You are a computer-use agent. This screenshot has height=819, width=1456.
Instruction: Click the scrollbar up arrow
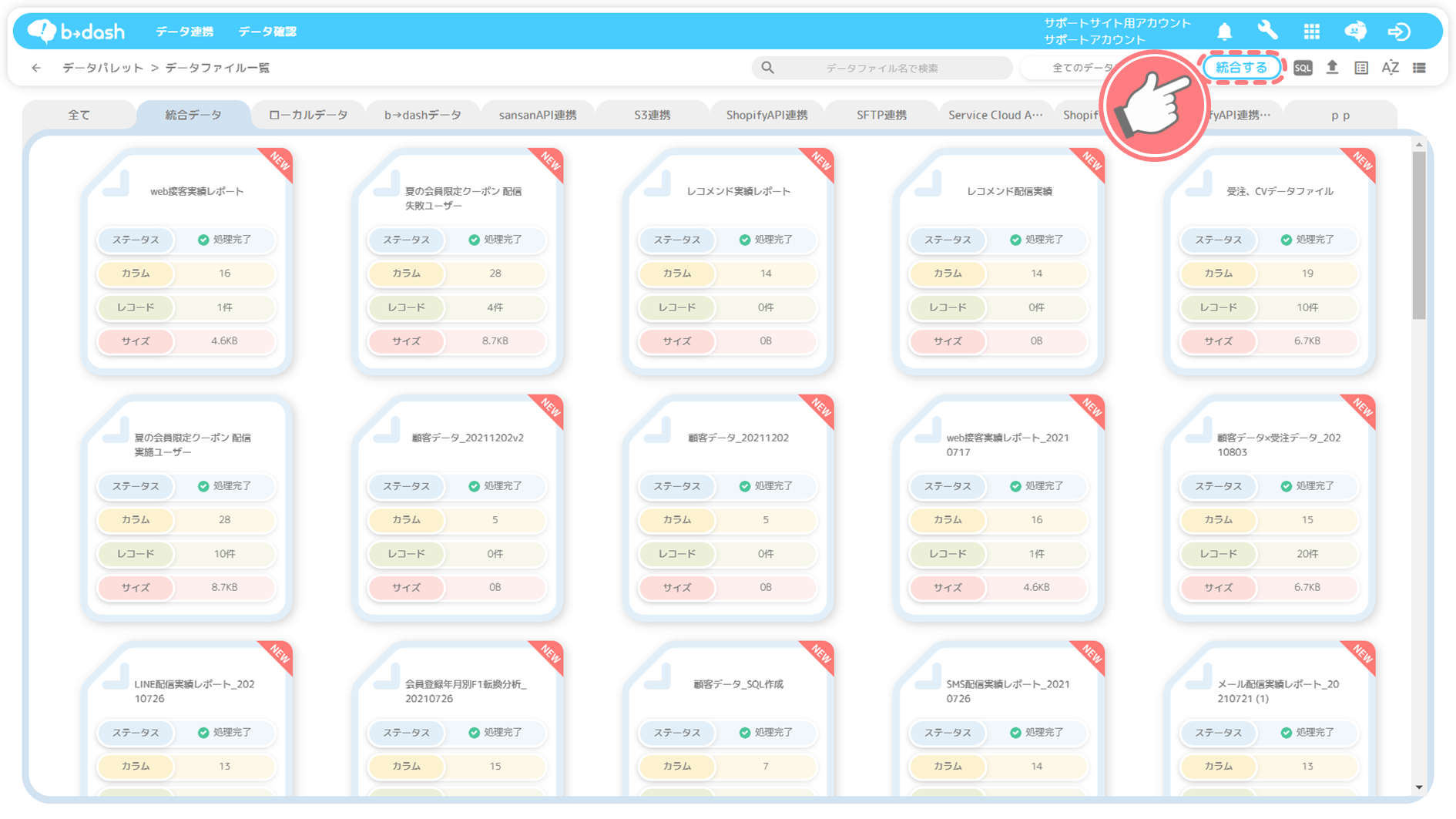coord(1419,145)
